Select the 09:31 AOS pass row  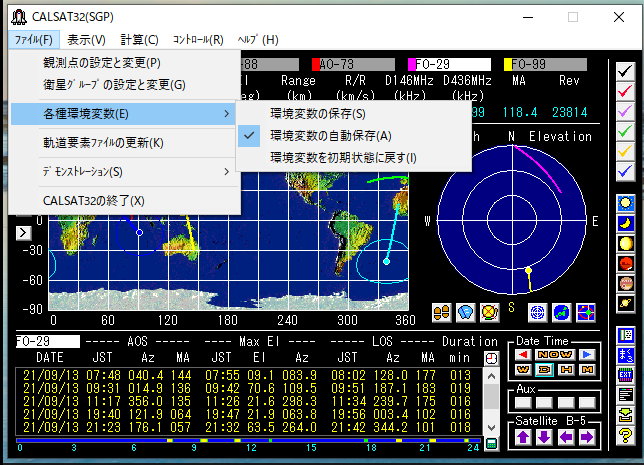[248, 388]
